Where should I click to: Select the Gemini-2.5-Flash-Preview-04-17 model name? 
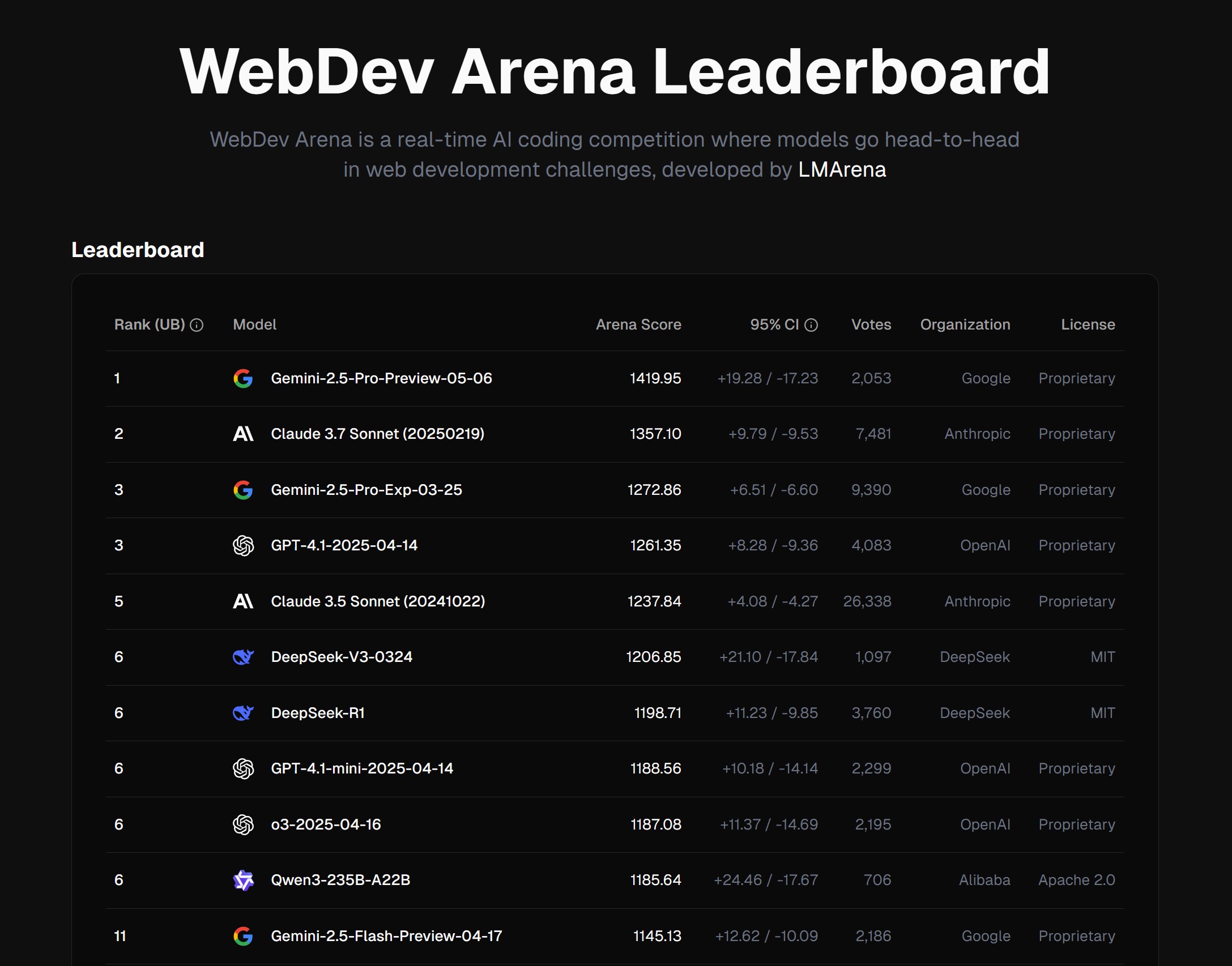tap(386, 936)
